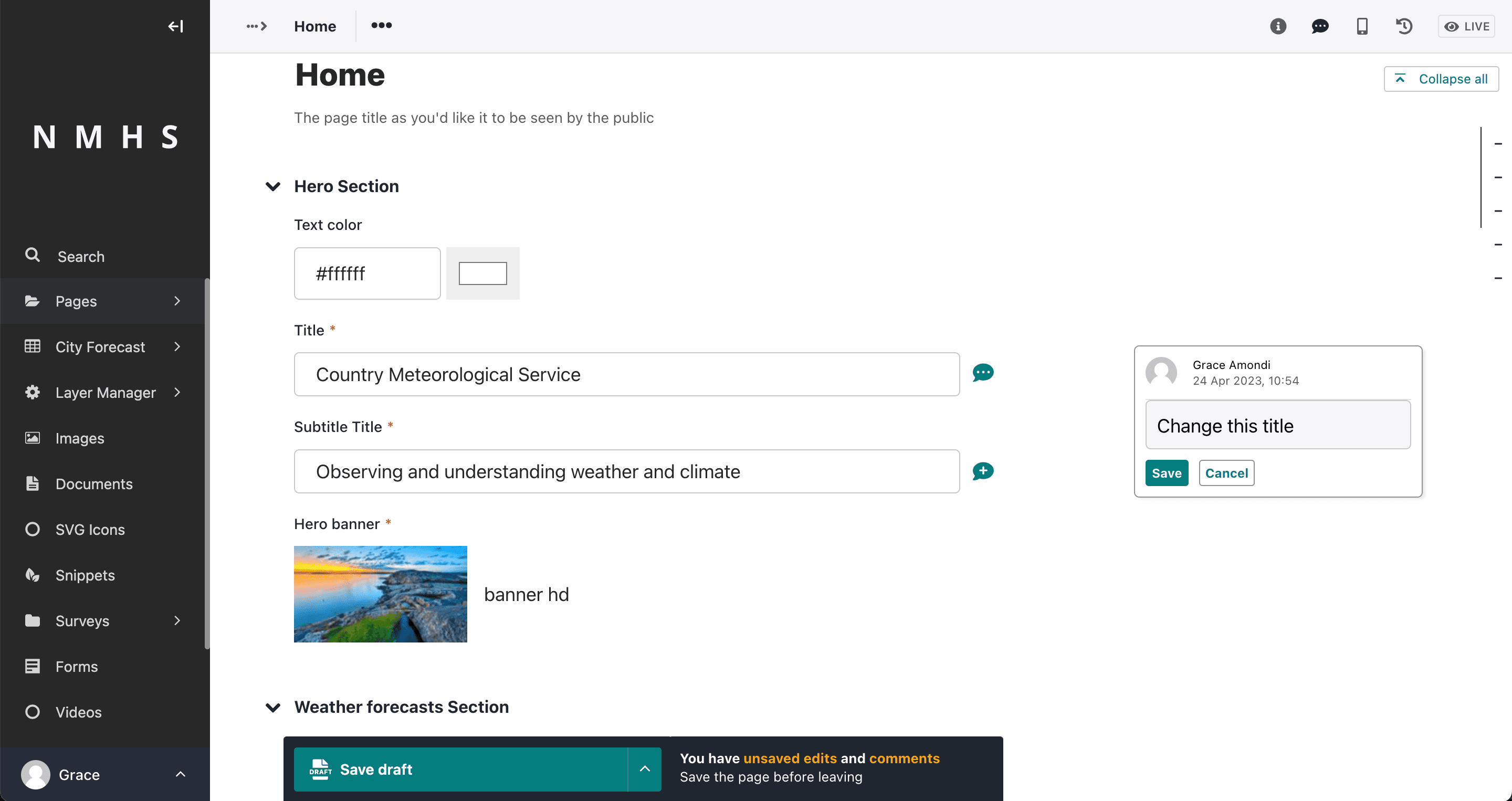Collapse the sidebar with the arrow icon
The height and width of the screenshot is (801, 1512).
(175, 26)
